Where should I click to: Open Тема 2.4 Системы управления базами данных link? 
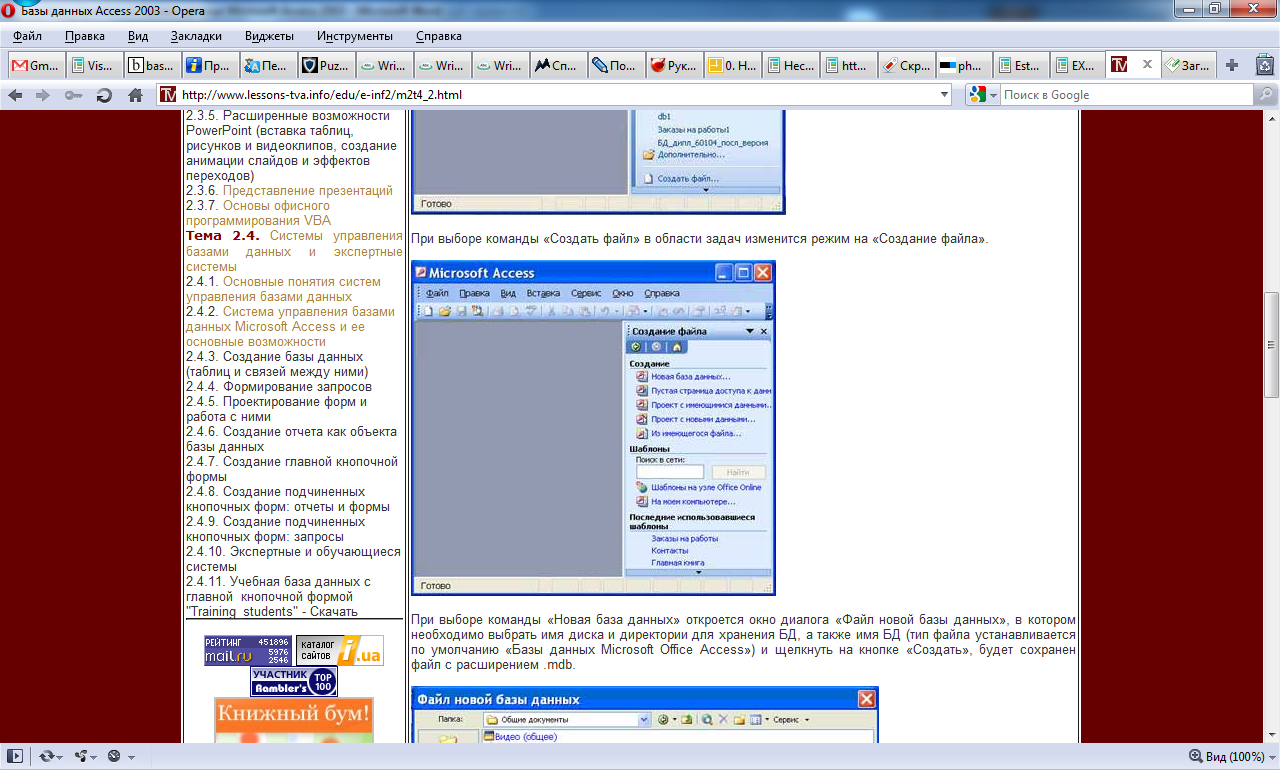click(x=294, y=251)
